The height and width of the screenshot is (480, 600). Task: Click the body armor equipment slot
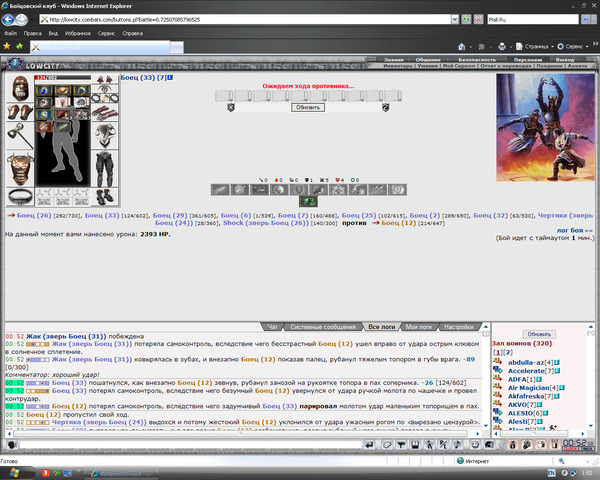tap(20, 169)
